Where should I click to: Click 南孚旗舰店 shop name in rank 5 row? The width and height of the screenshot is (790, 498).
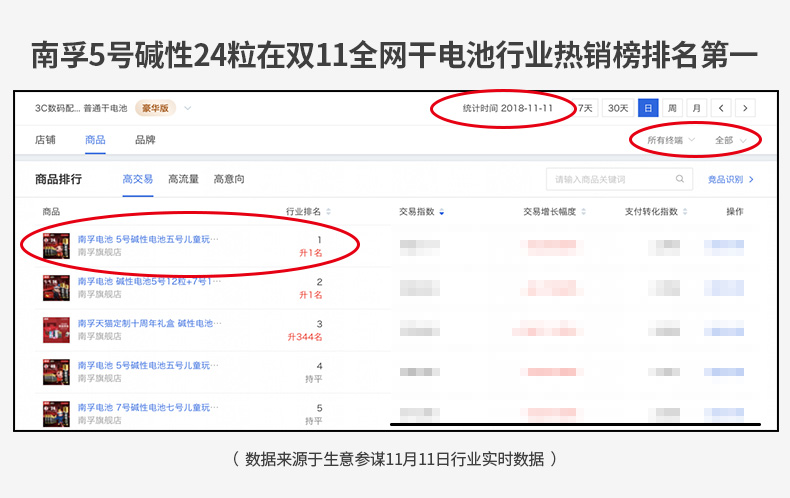click(100, 420)
